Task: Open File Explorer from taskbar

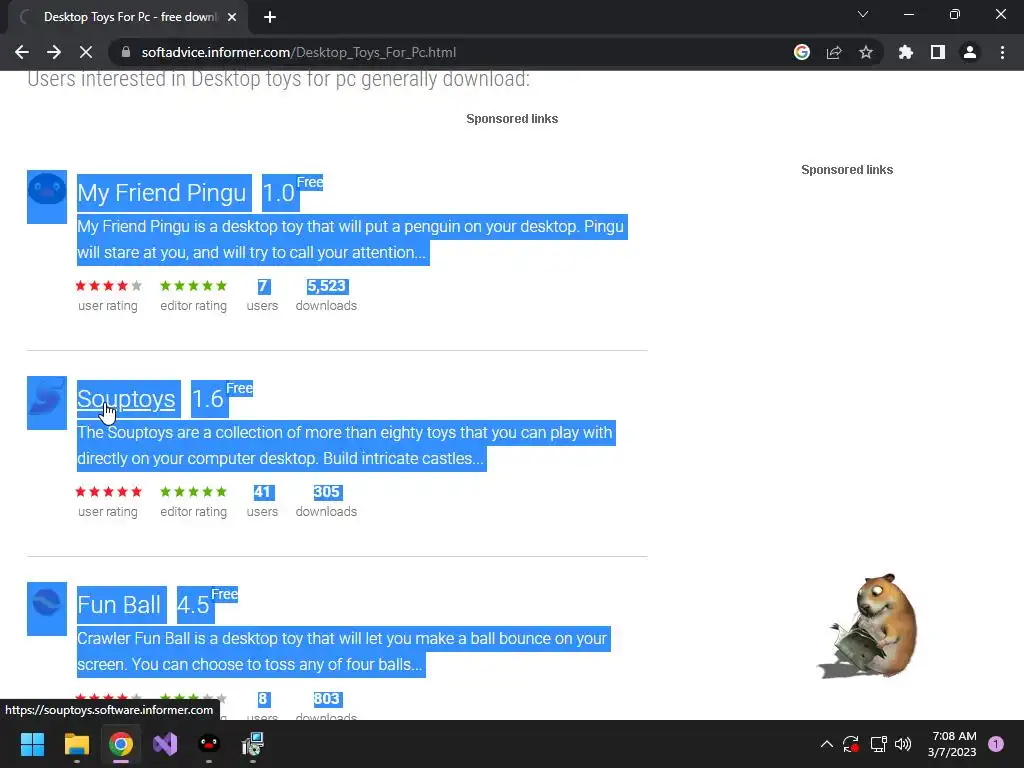Action: 76,744
